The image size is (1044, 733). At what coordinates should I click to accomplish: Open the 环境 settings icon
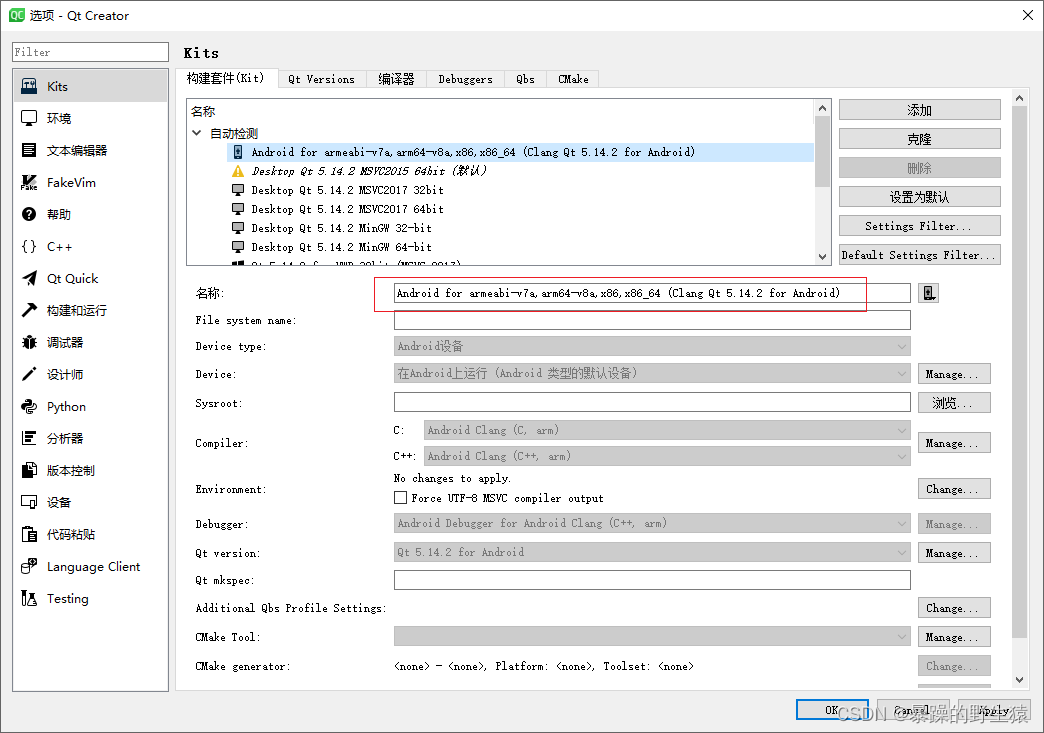27,117
